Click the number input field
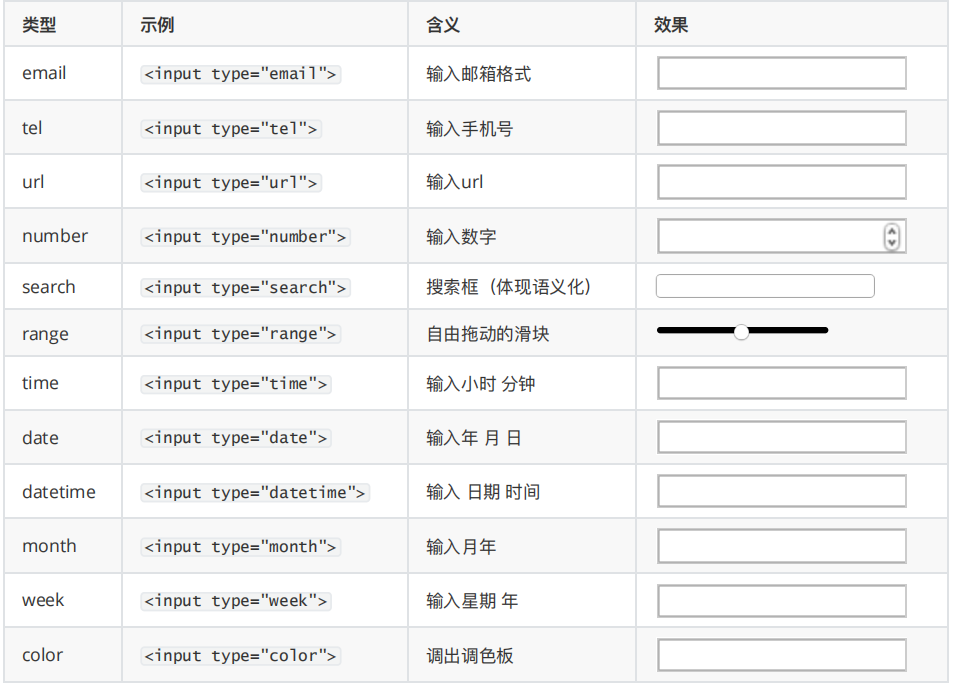This screenshot has height=685, width=958. tap(781, 236)
